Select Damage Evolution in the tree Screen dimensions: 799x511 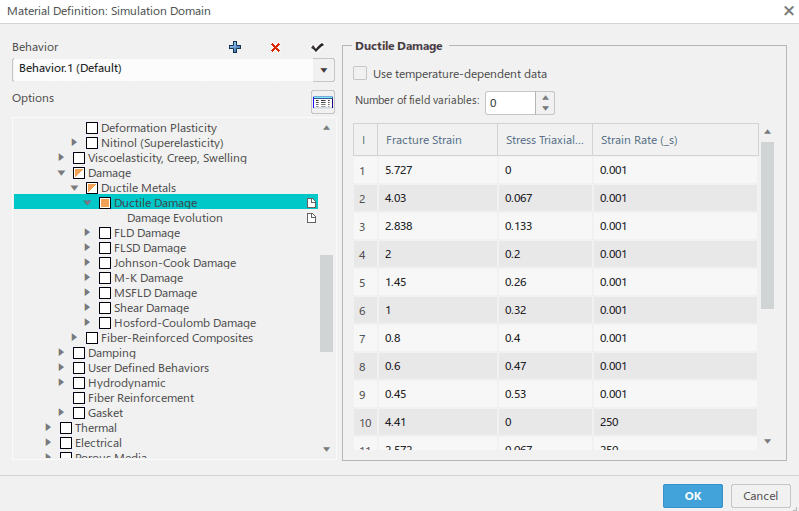(175, 218)
